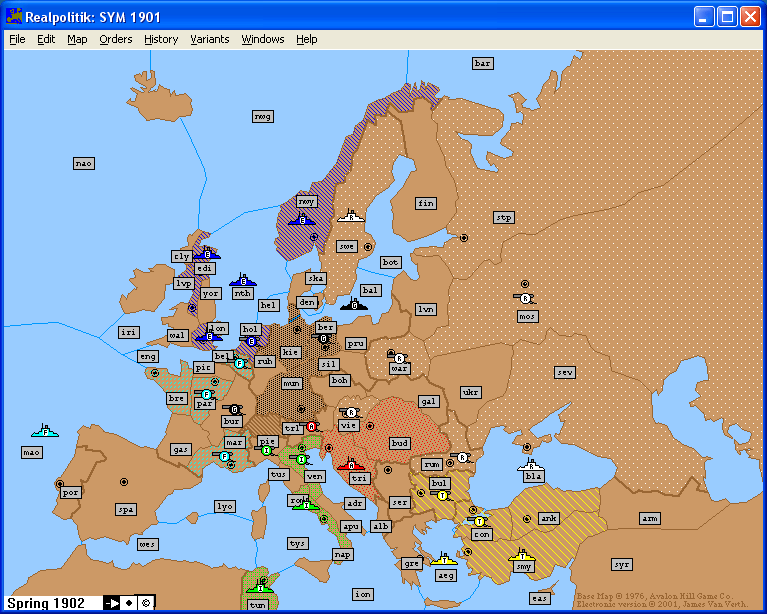Select the white Russian fleet beside Sweden
Screen dimensions: 767x614
[351, 216]
